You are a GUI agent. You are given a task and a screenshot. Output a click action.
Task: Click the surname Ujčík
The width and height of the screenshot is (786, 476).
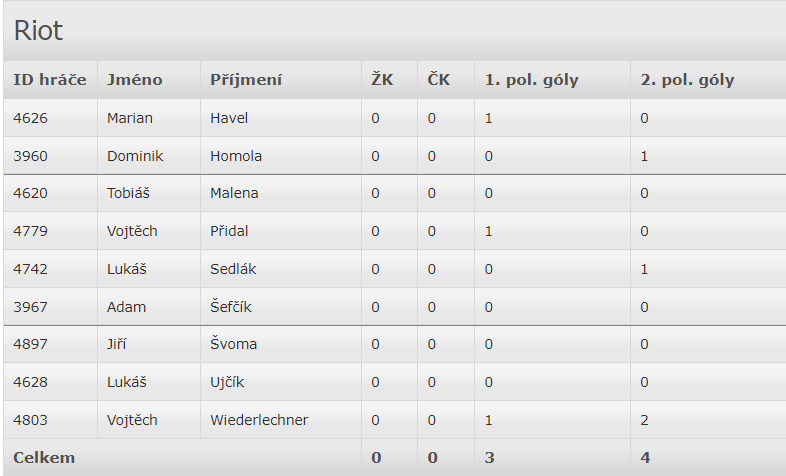(x=227, y=382)
